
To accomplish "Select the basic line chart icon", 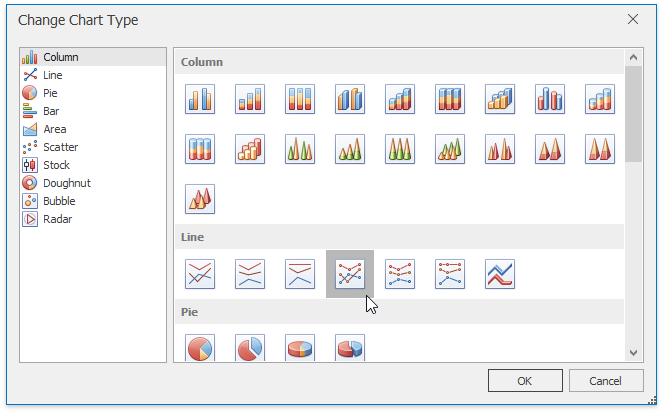I will point(200,274).
